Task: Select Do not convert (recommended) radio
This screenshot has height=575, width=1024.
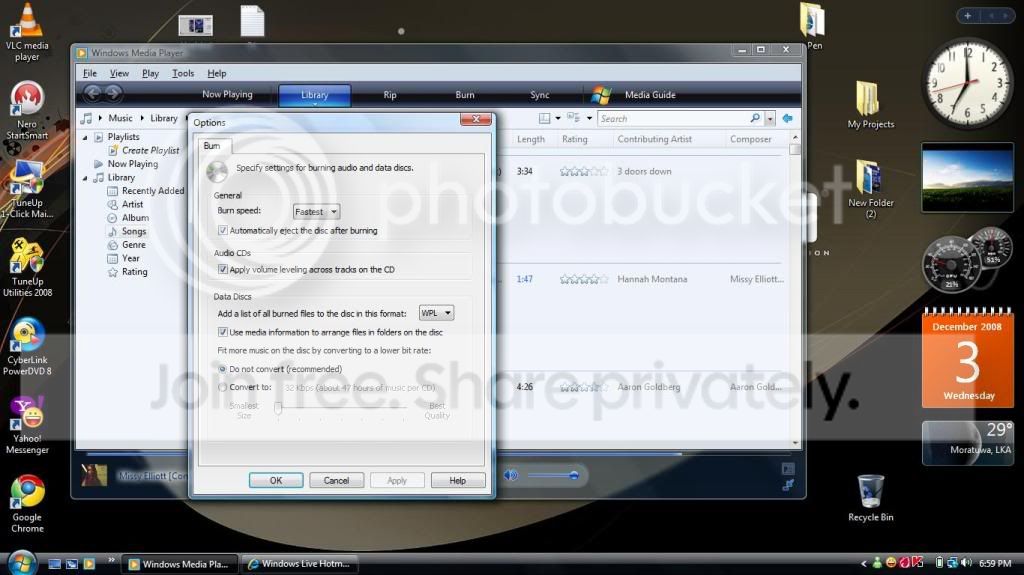Action: click(x=222, y=369)
